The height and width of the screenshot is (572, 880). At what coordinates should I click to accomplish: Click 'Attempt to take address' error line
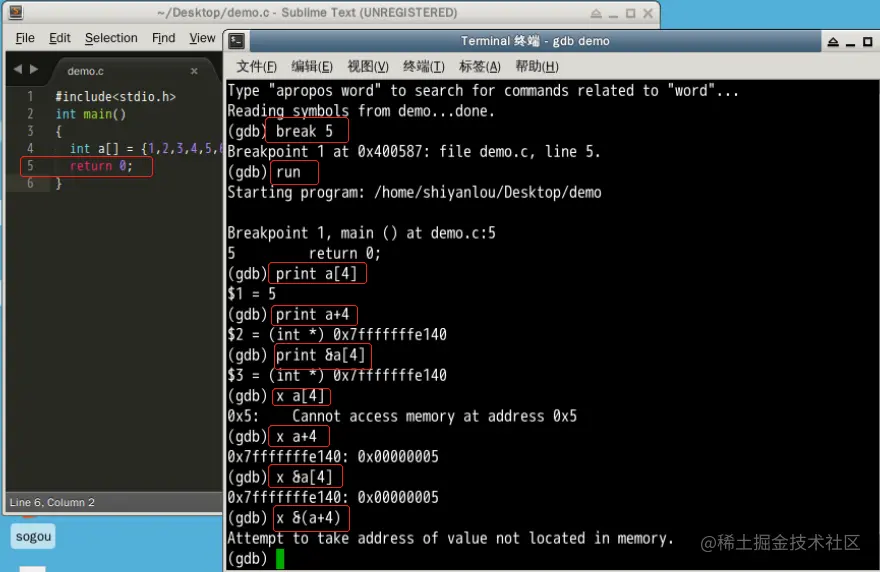coord(450,539)
